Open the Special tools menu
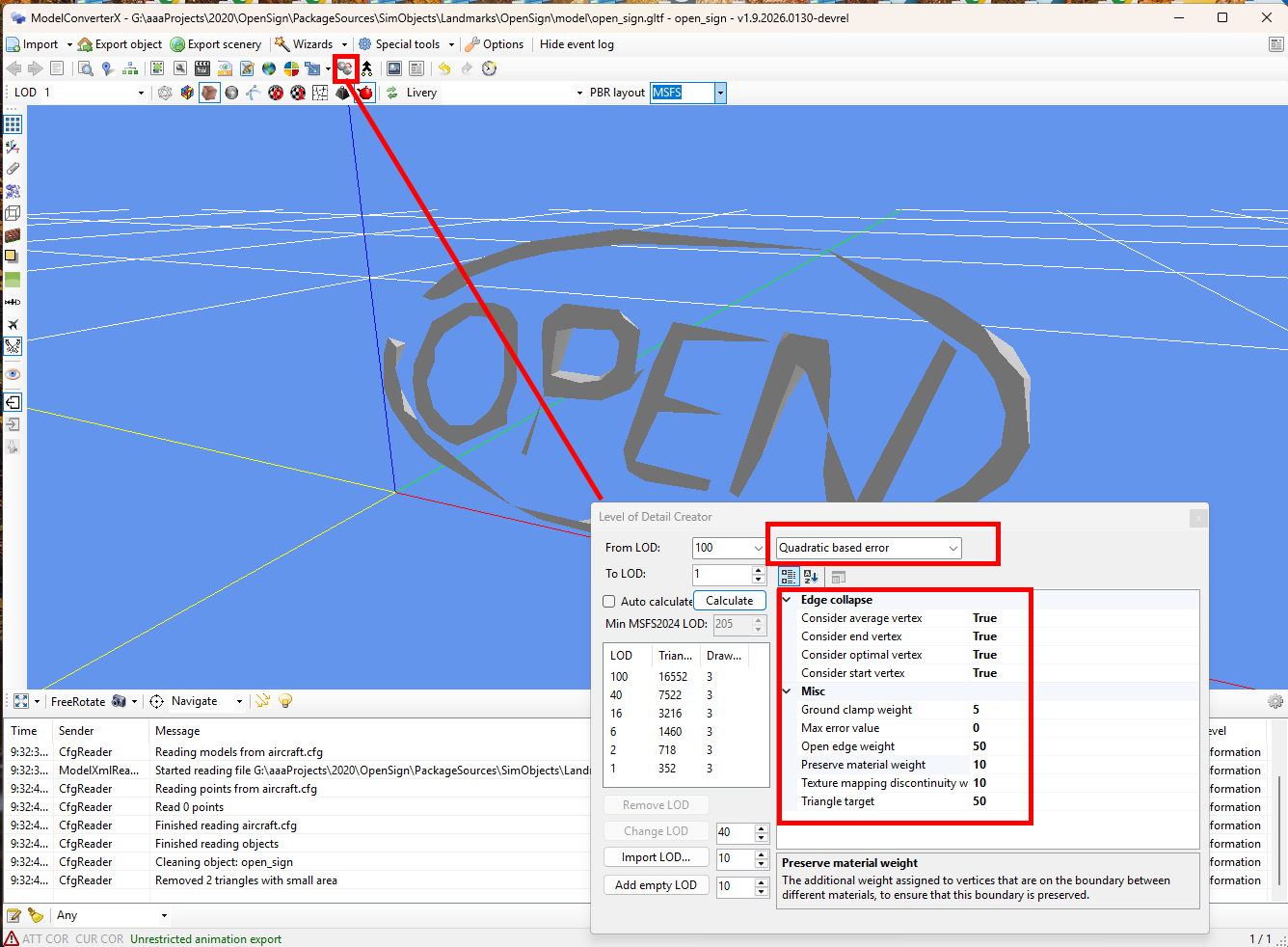Viewport: 1288px width, 947px height. pos(406,44)
